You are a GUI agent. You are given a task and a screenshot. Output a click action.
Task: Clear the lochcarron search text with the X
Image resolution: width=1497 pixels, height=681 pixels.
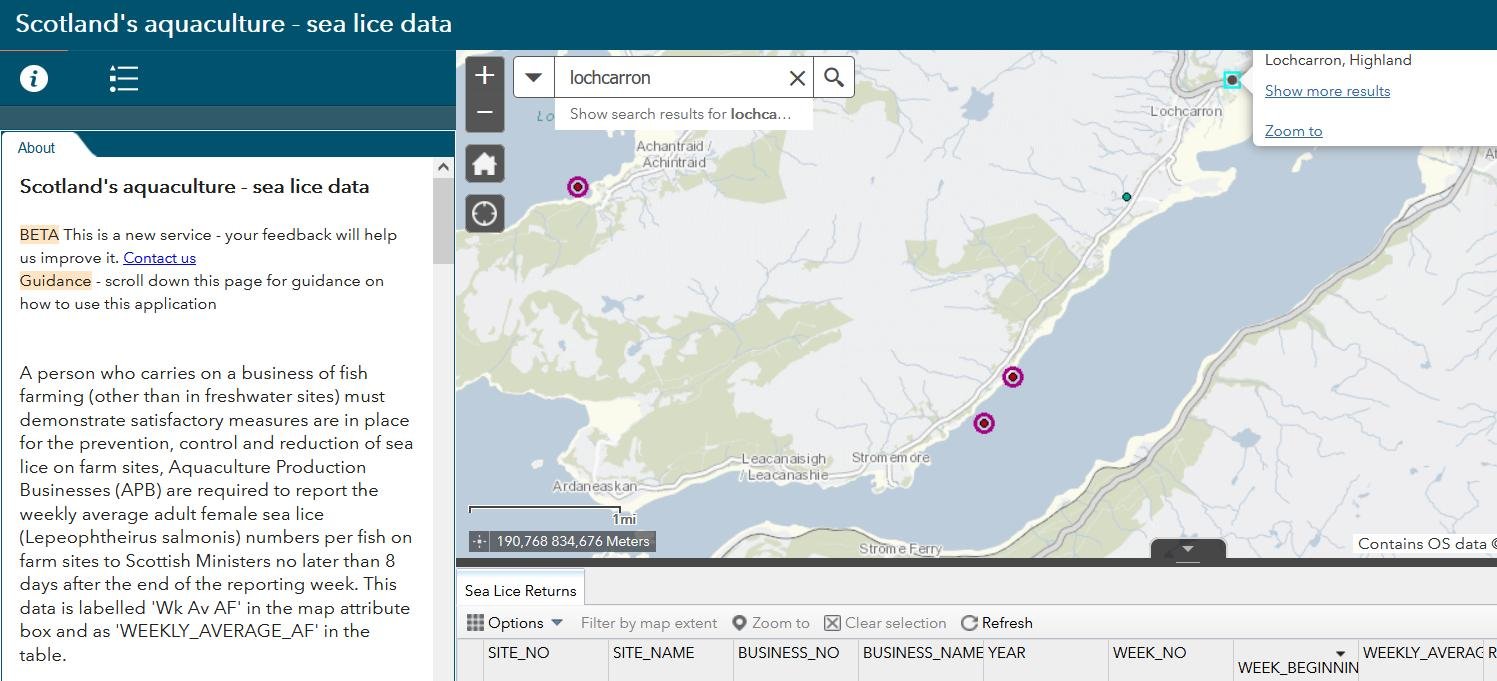coord(797,77)
